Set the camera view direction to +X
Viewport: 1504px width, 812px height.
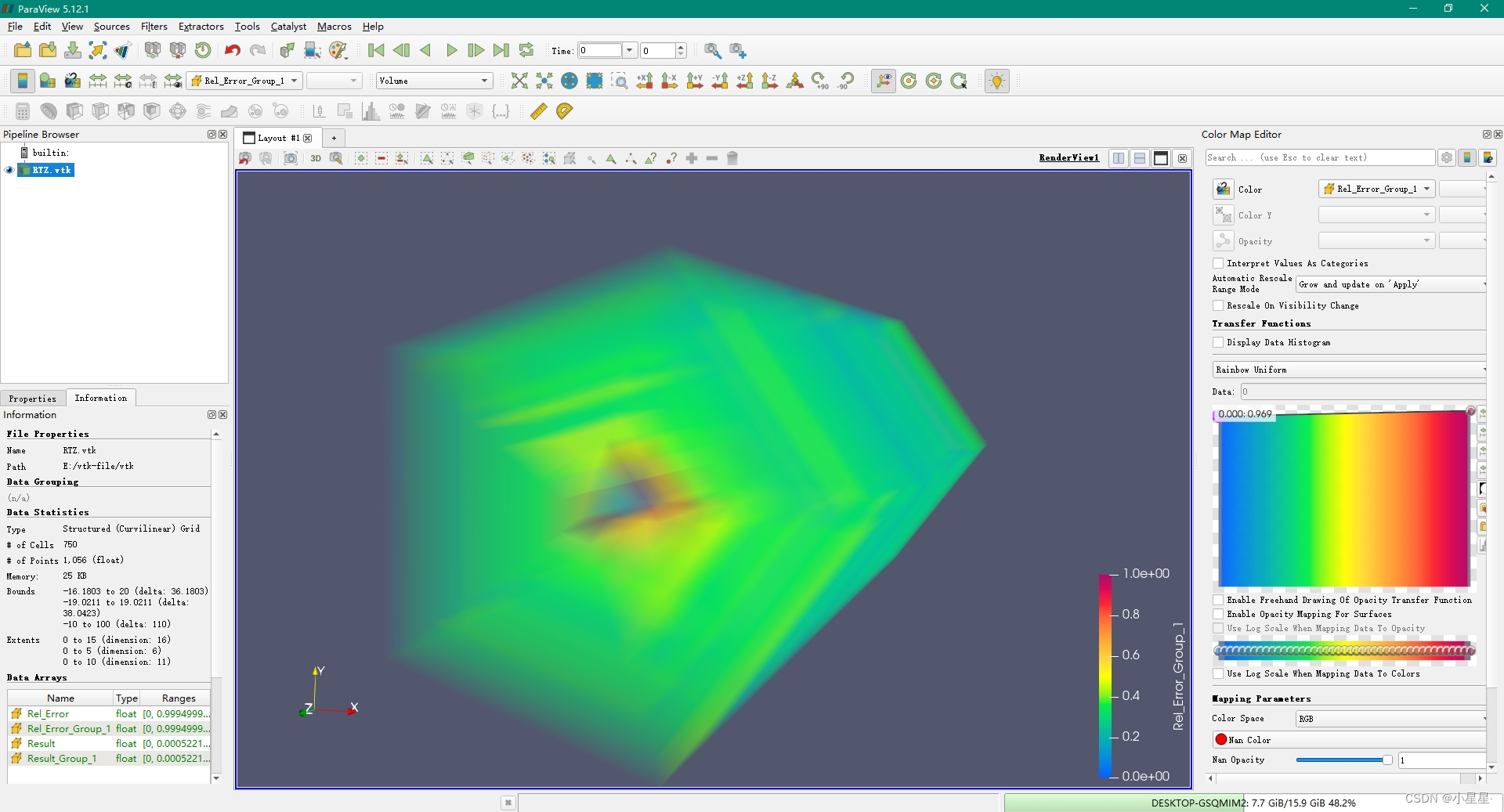pyautogui.click(x=645, y=81)
